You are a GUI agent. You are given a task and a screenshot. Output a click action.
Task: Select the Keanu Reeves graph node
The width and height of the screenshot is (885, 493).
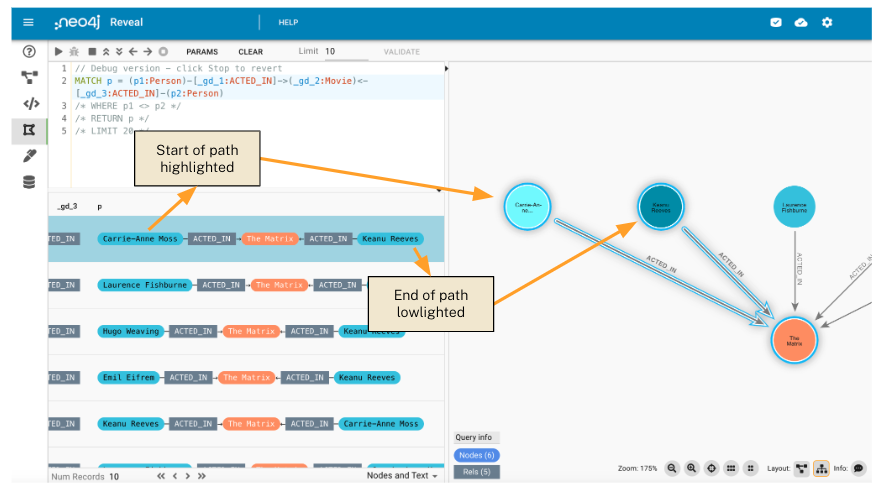661,207
